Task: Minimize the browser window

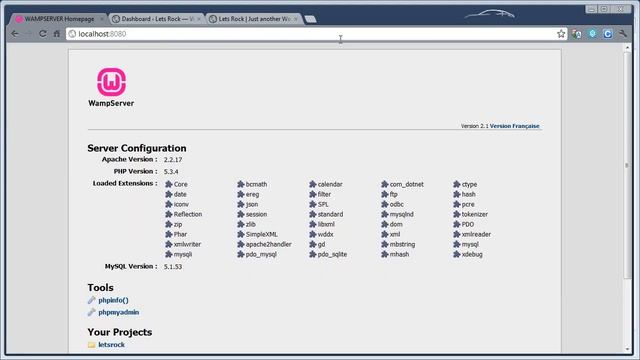Action: click(591, 9)
